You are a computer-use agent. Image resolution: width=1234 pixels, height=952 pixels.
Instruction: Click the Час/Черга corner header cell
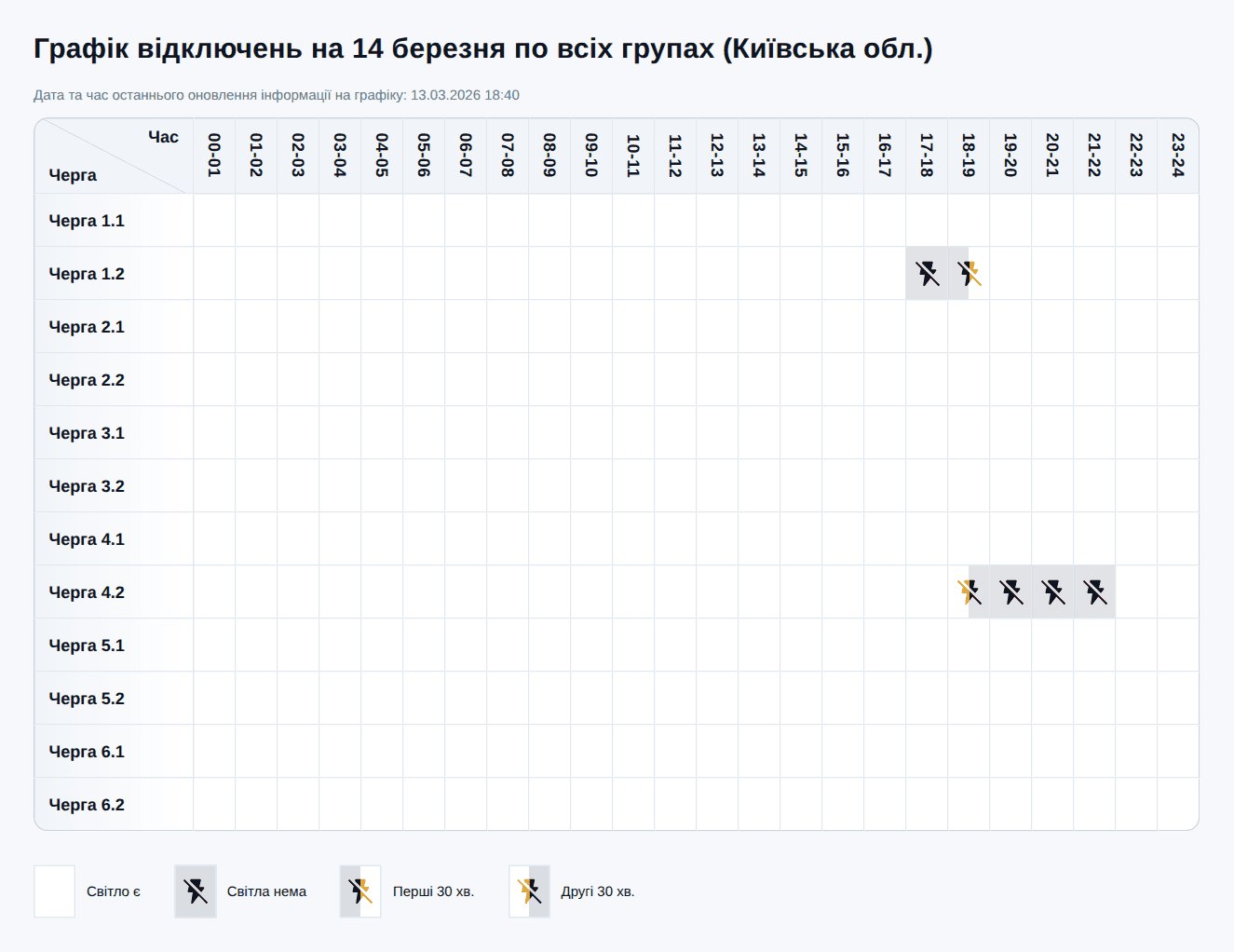[x=112, y=155]
